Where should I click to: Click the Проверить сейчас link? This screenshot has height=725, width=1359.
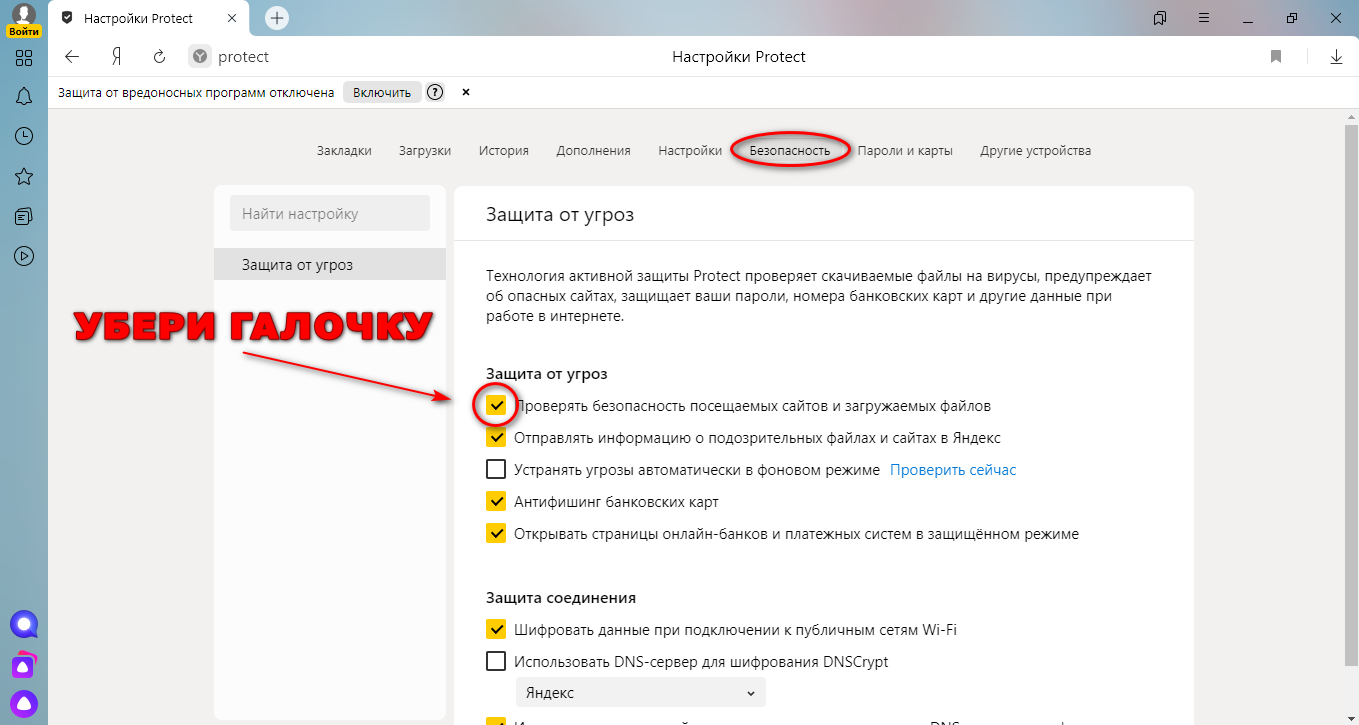[x=953, y=469]
